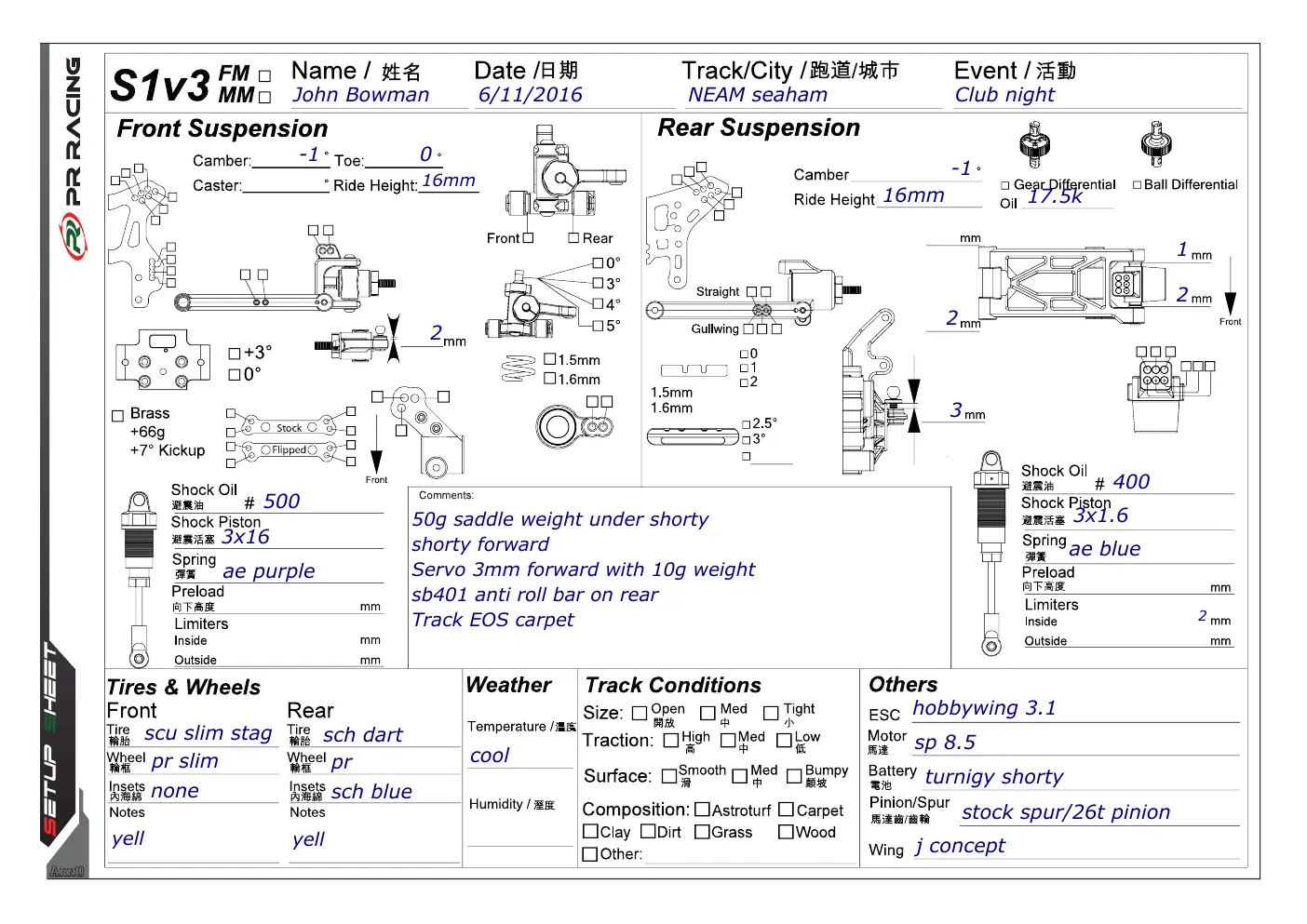Check the Ball Differential box
This screenshot has height=924, width=1307.
click(1137, 185)
